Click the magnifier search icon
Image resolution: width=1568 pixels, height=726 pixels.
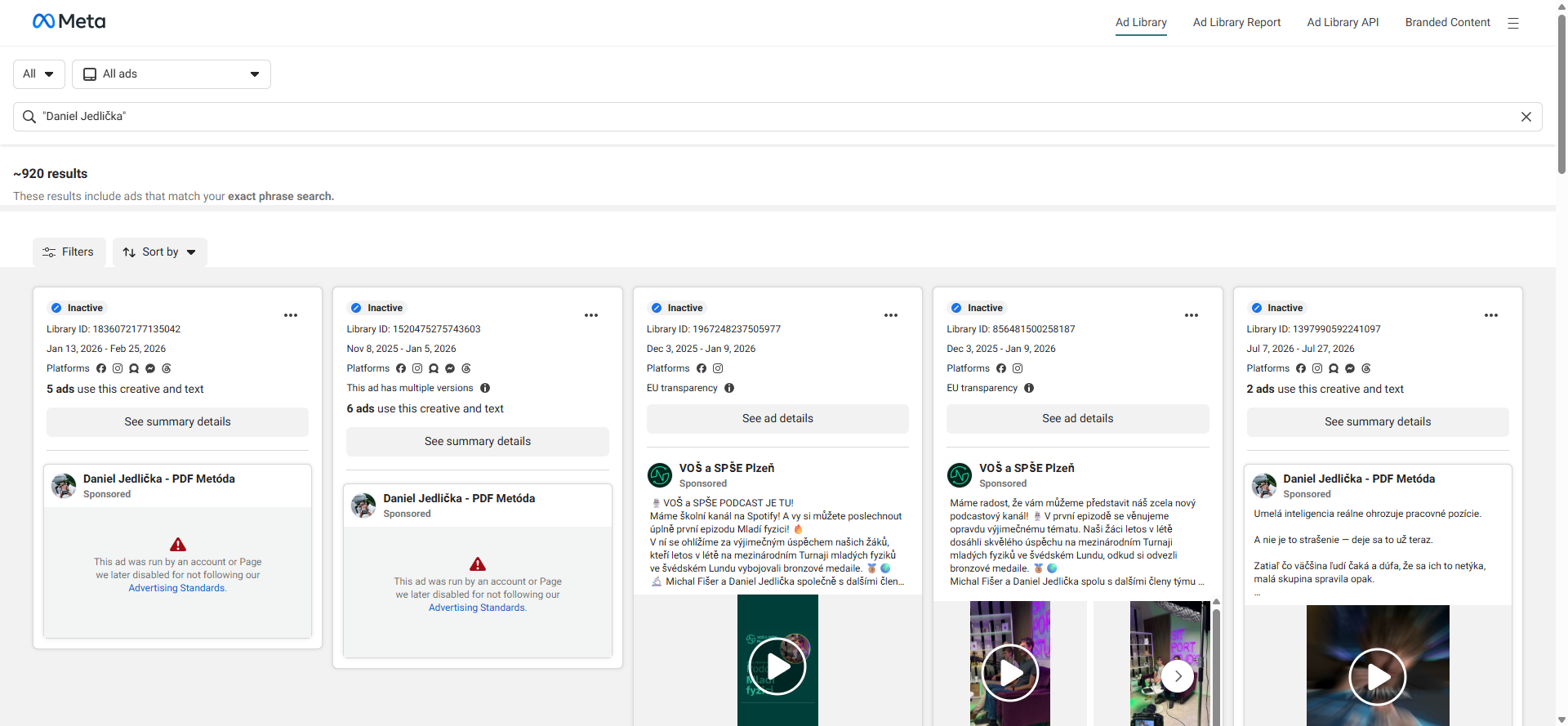pos(29,117)
